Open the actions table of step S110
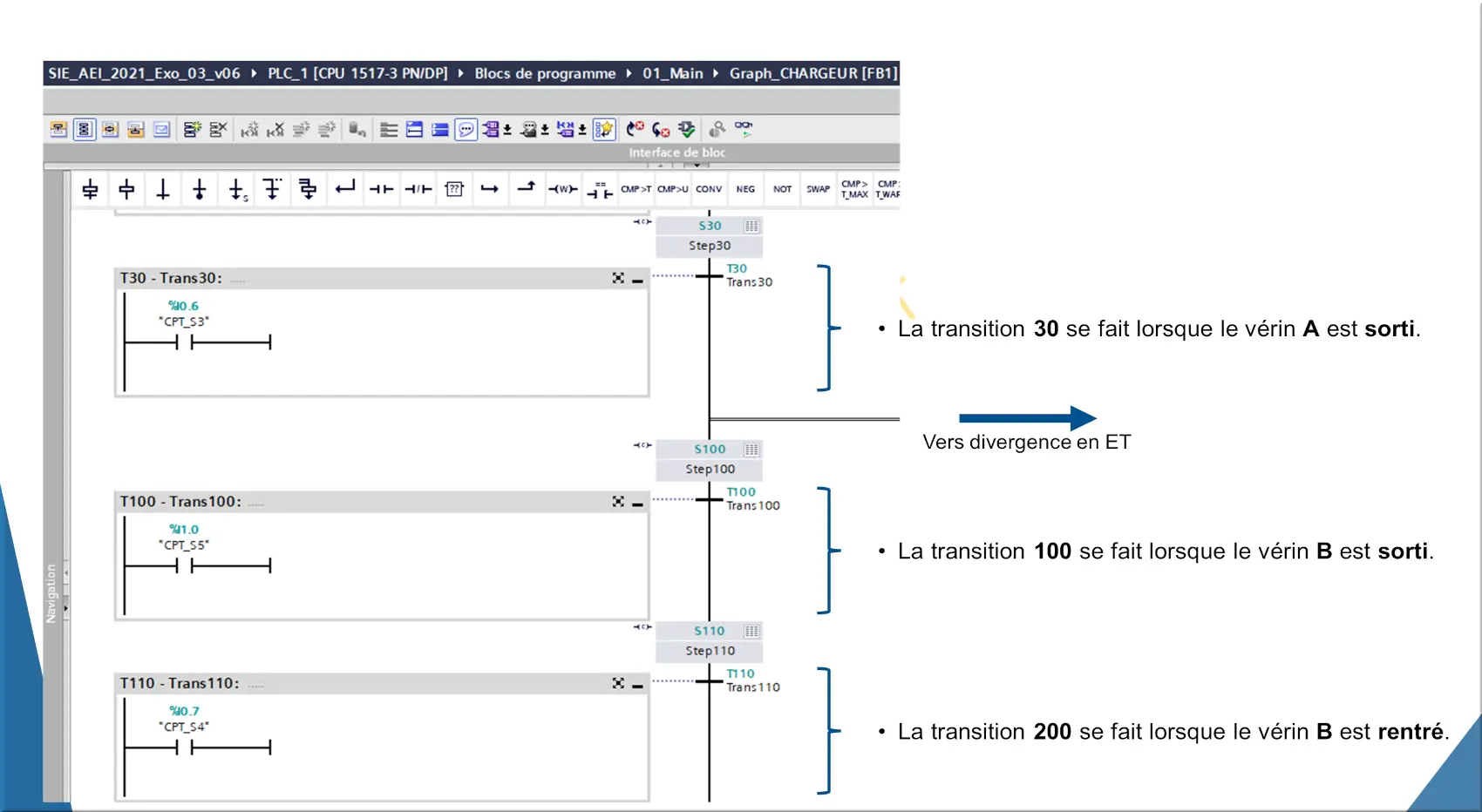Screen dimensions: 1482x812 click(751, 631)
